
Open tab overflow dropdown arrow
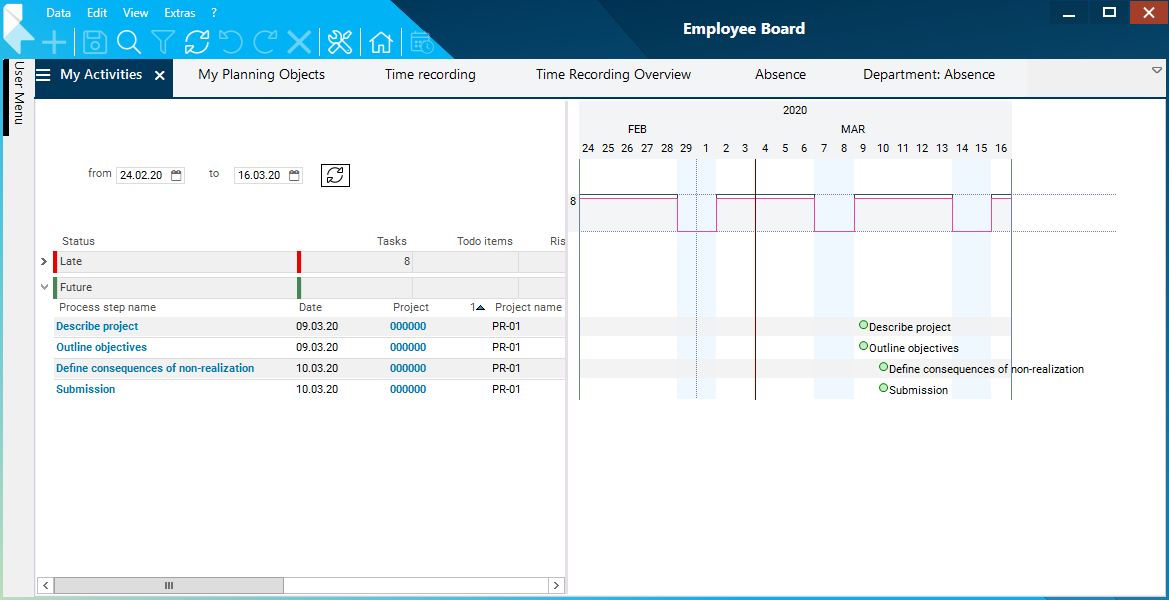(1157, 71)
